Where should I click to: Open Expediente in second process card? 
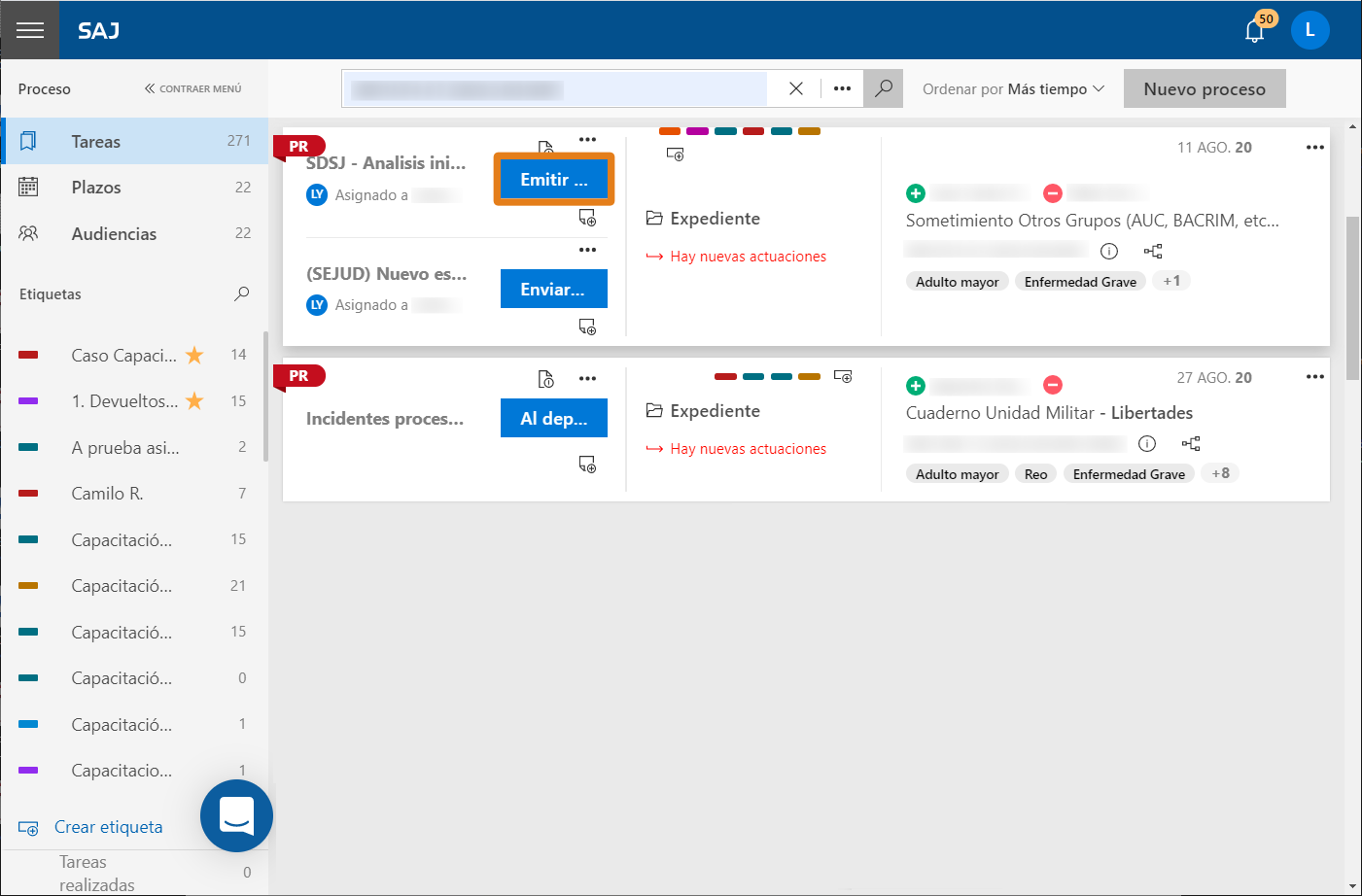[704, 411]
